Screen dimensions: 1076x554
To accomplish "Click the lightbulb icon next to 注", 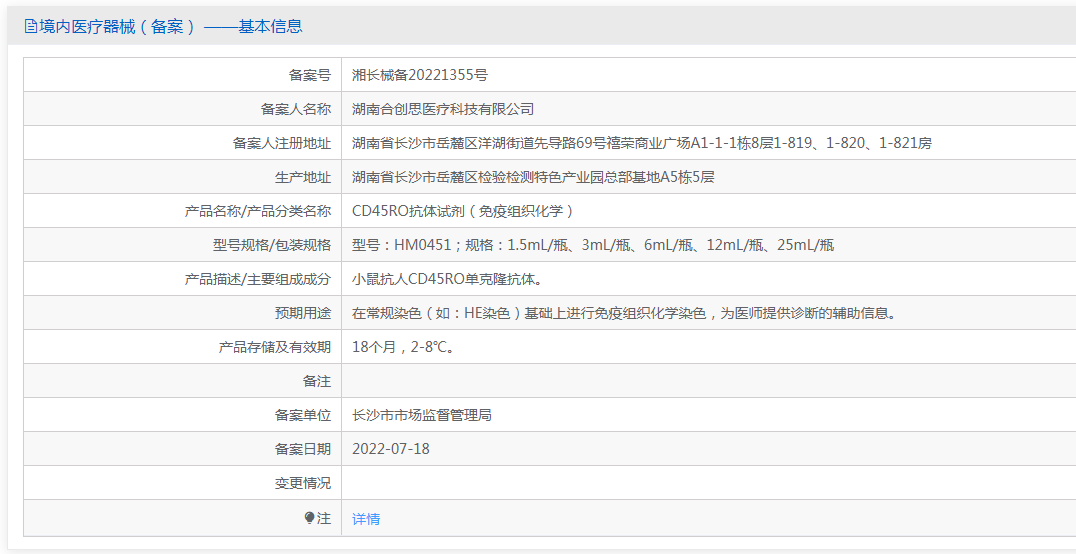I will click(x=309, y=518).
